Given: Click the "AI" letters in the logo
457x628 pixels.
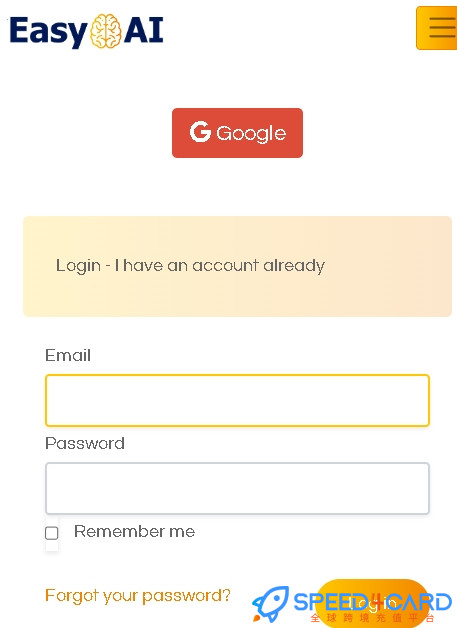Looking at the screenshot, I should point(143,30).
